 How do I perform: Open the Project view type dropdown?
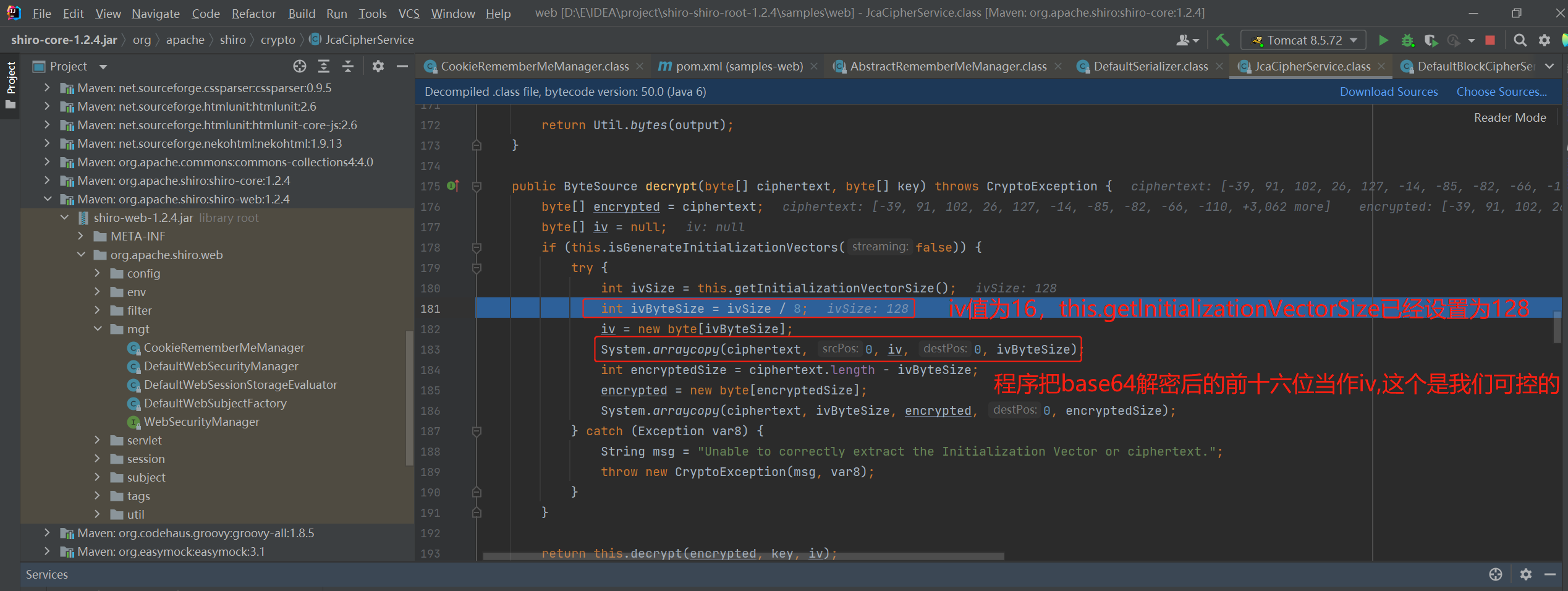click(x=103, y=66)
